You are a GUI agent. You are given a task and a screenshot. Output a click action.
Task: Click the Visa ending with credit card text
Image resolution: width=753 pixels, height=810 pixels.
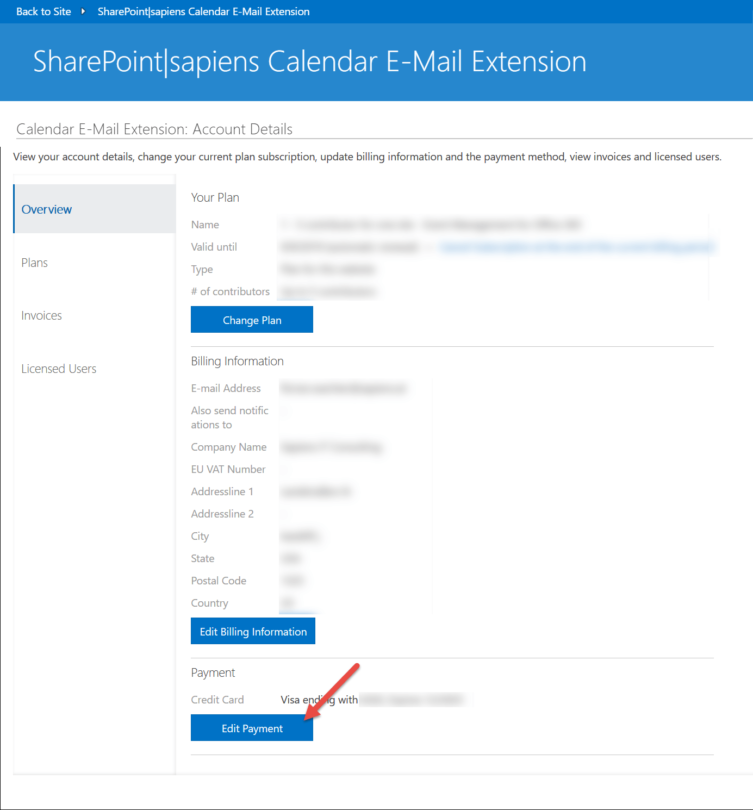319,699
